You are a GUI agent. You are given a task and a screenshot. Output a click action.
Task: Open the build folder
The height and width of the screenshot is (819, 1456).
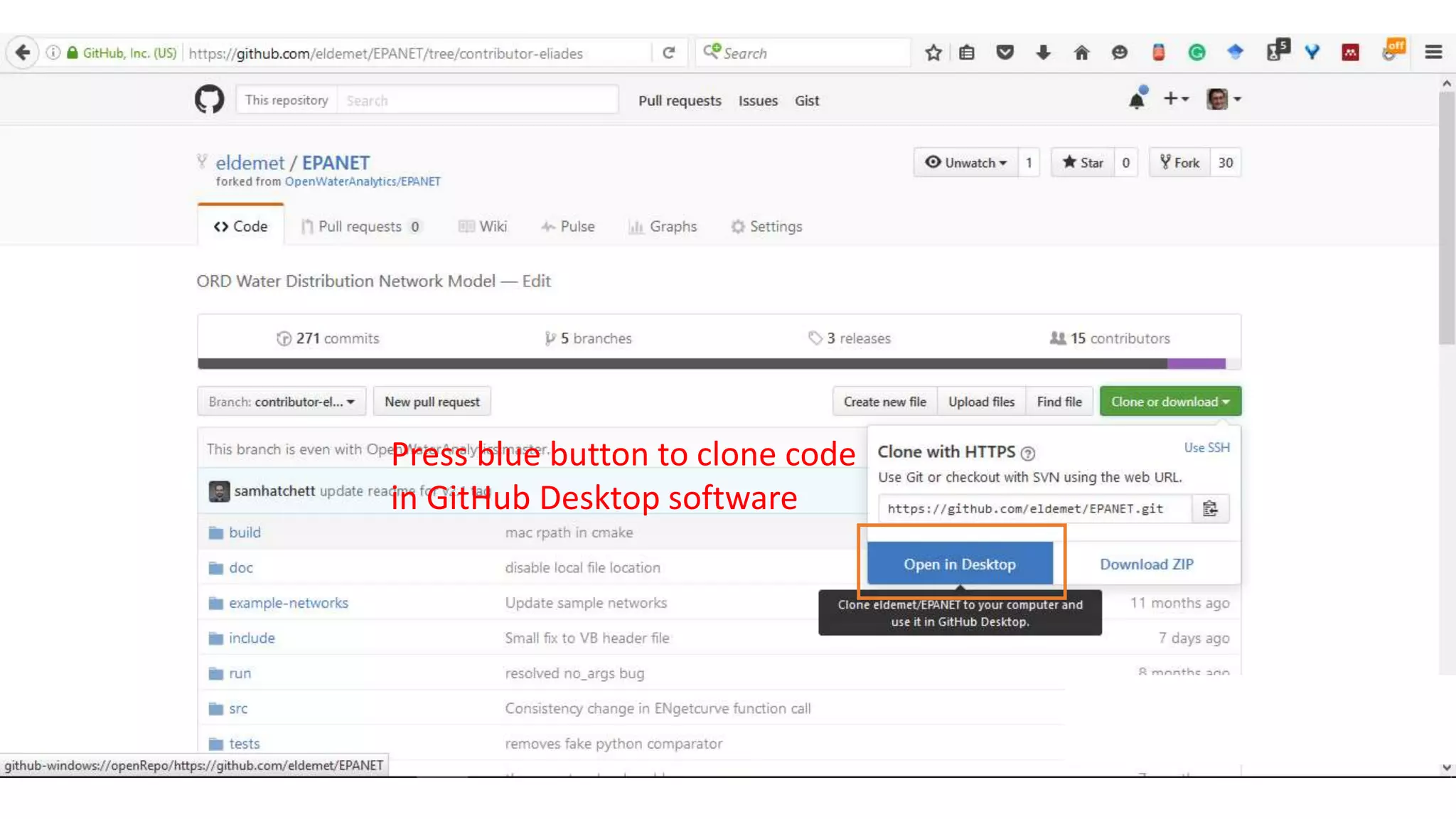tap(245, 532)
